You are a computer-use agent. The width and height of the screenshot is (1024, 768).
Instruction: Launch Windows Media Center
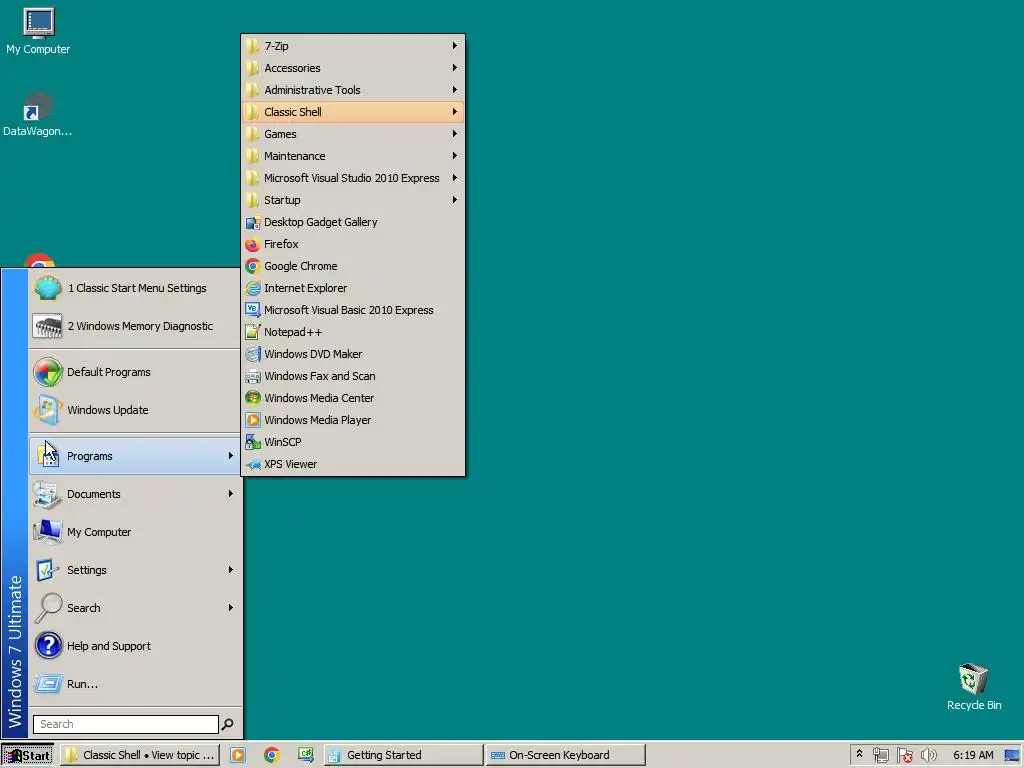353,398
